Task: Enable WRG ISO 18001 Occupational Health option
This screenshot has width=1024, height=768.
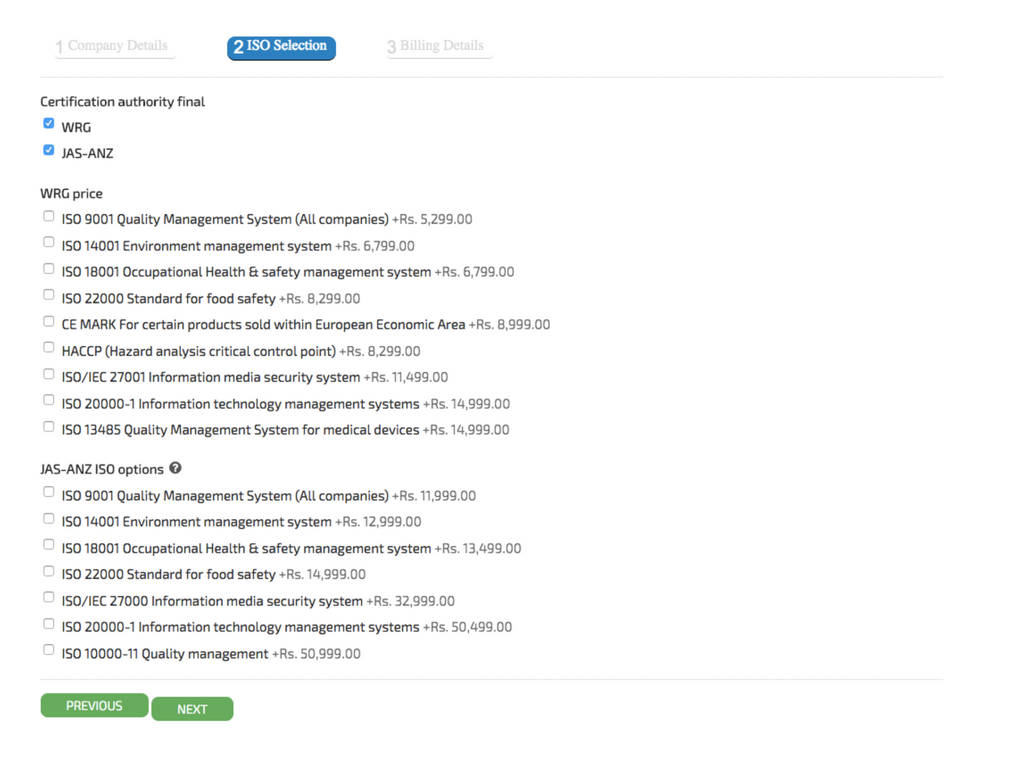Action: [x=48, y=269]
